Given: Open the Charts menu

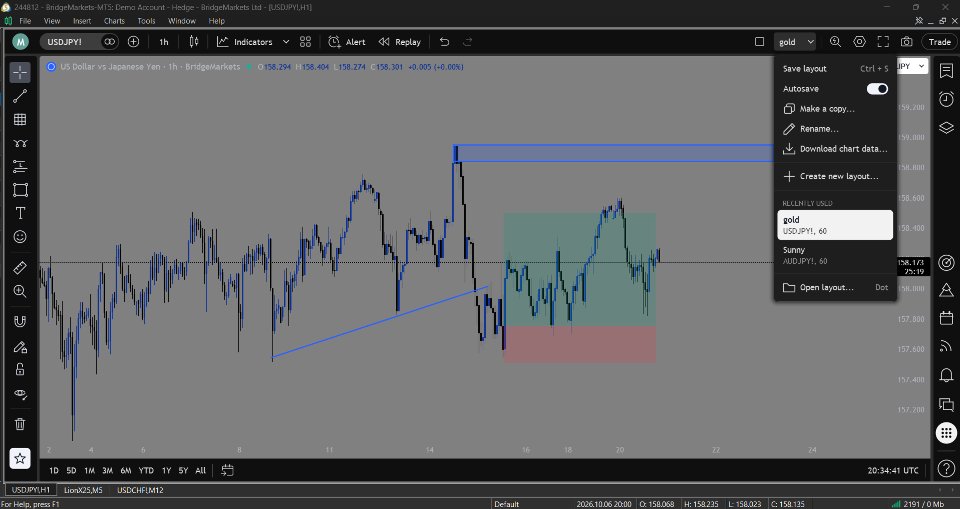Looking at the screenshot, I should coord(114,21).
